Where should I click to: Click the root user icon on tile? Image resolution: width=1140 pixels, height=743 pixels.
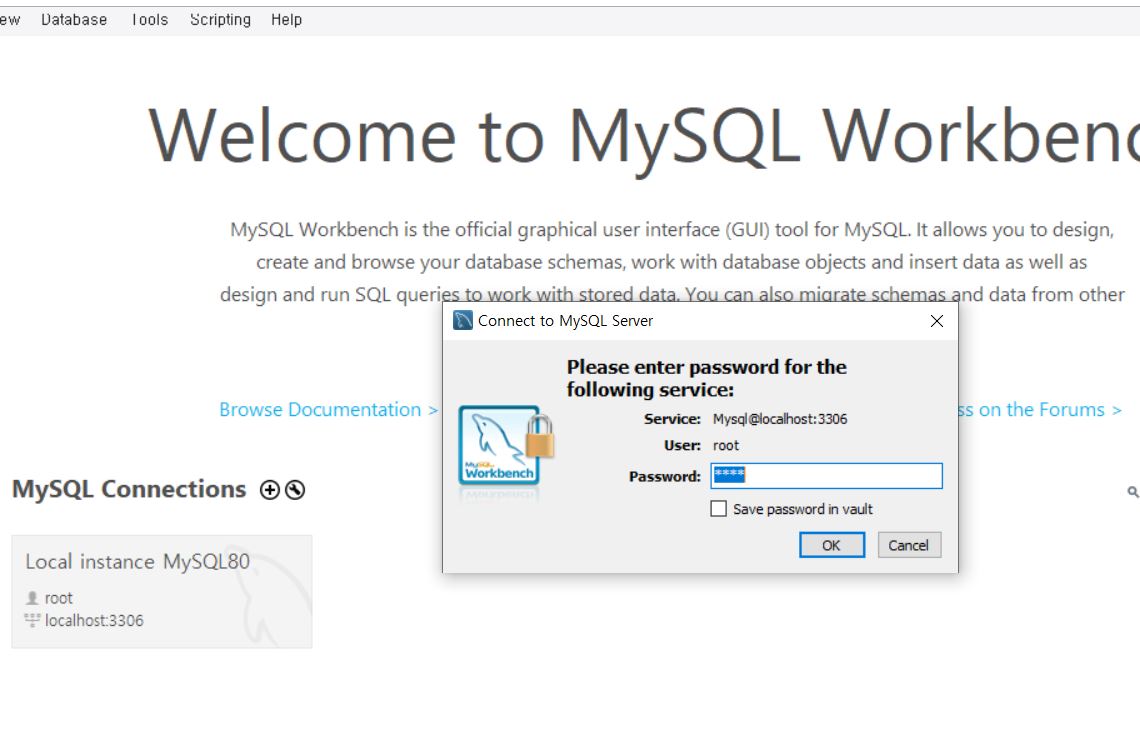tap(32, 598)
